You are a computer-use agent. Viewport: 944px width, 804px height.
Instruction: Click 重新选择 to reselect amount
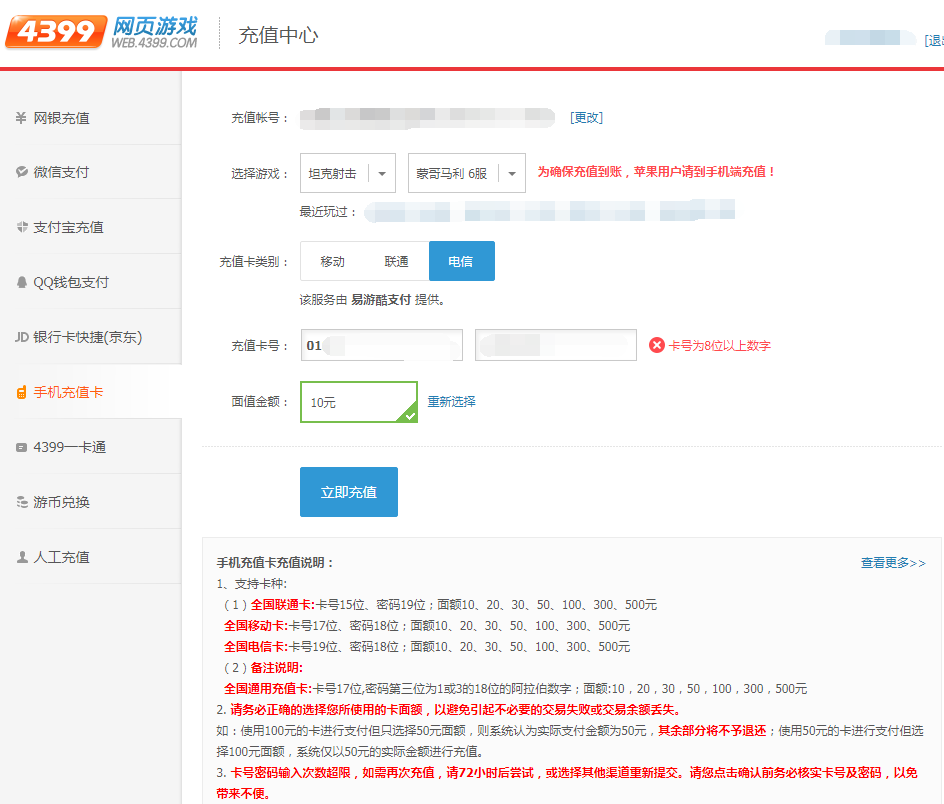[x=451, y=401]
